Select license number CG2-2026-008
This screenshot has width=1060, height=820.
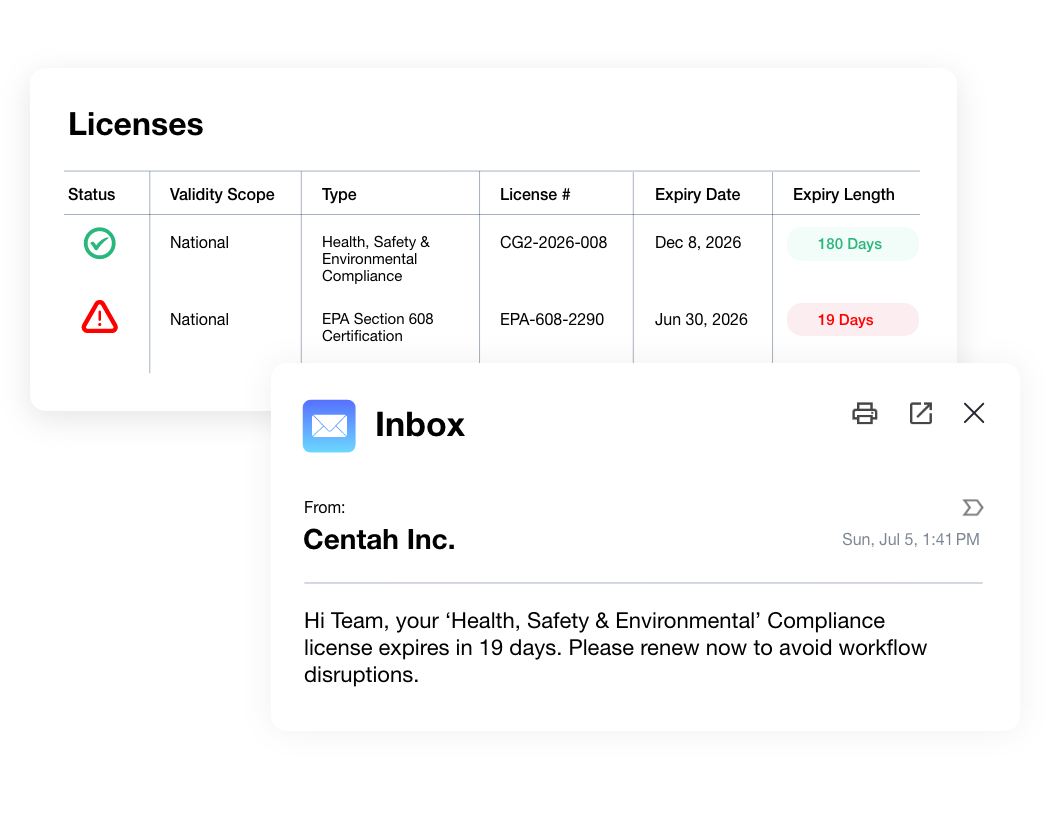[x=553, y=243]
